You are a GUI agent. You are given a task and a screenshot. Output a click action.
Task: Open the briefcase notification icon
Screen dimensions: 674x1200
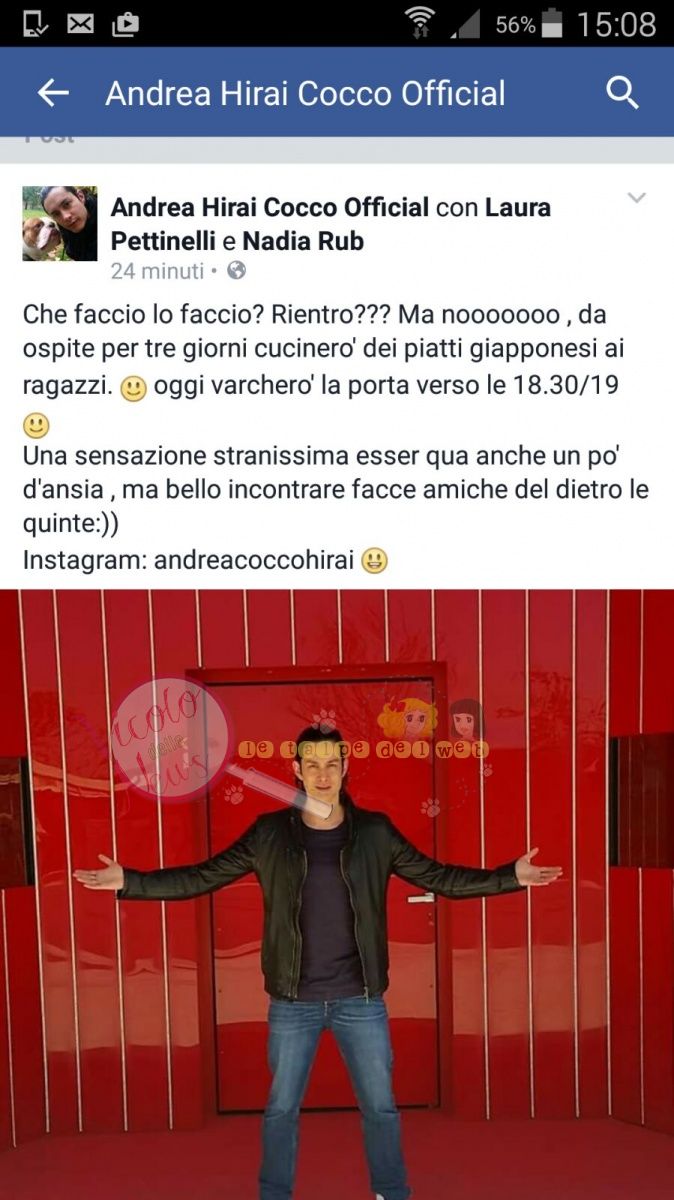pos(125,23)
